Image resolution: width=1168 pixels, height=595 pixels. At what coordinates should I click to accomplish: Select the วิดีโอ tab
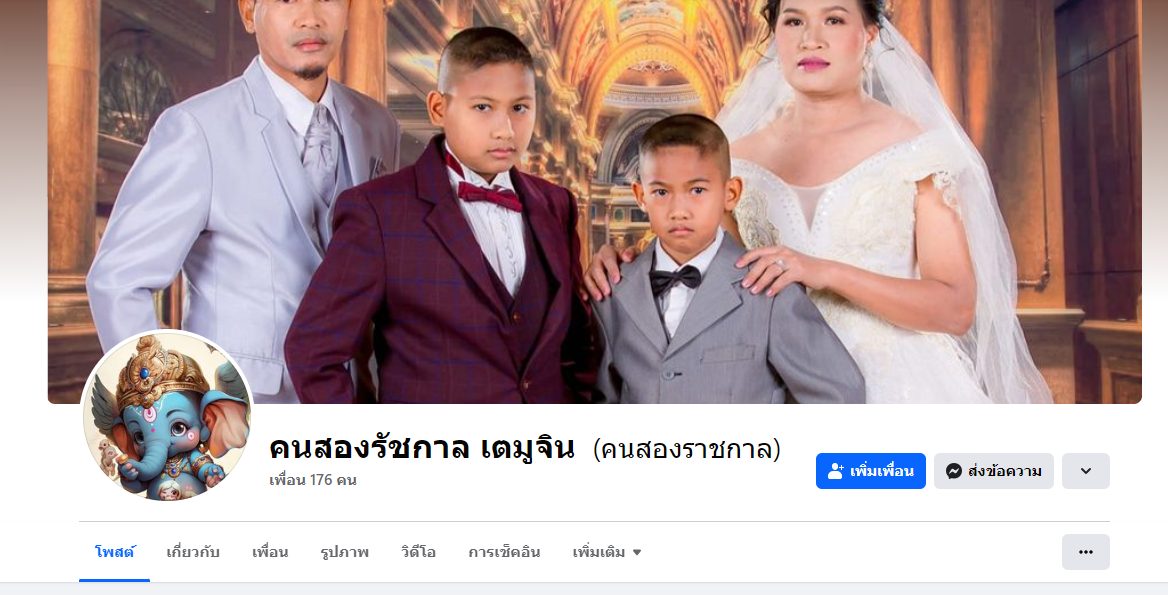click(418, 553)
